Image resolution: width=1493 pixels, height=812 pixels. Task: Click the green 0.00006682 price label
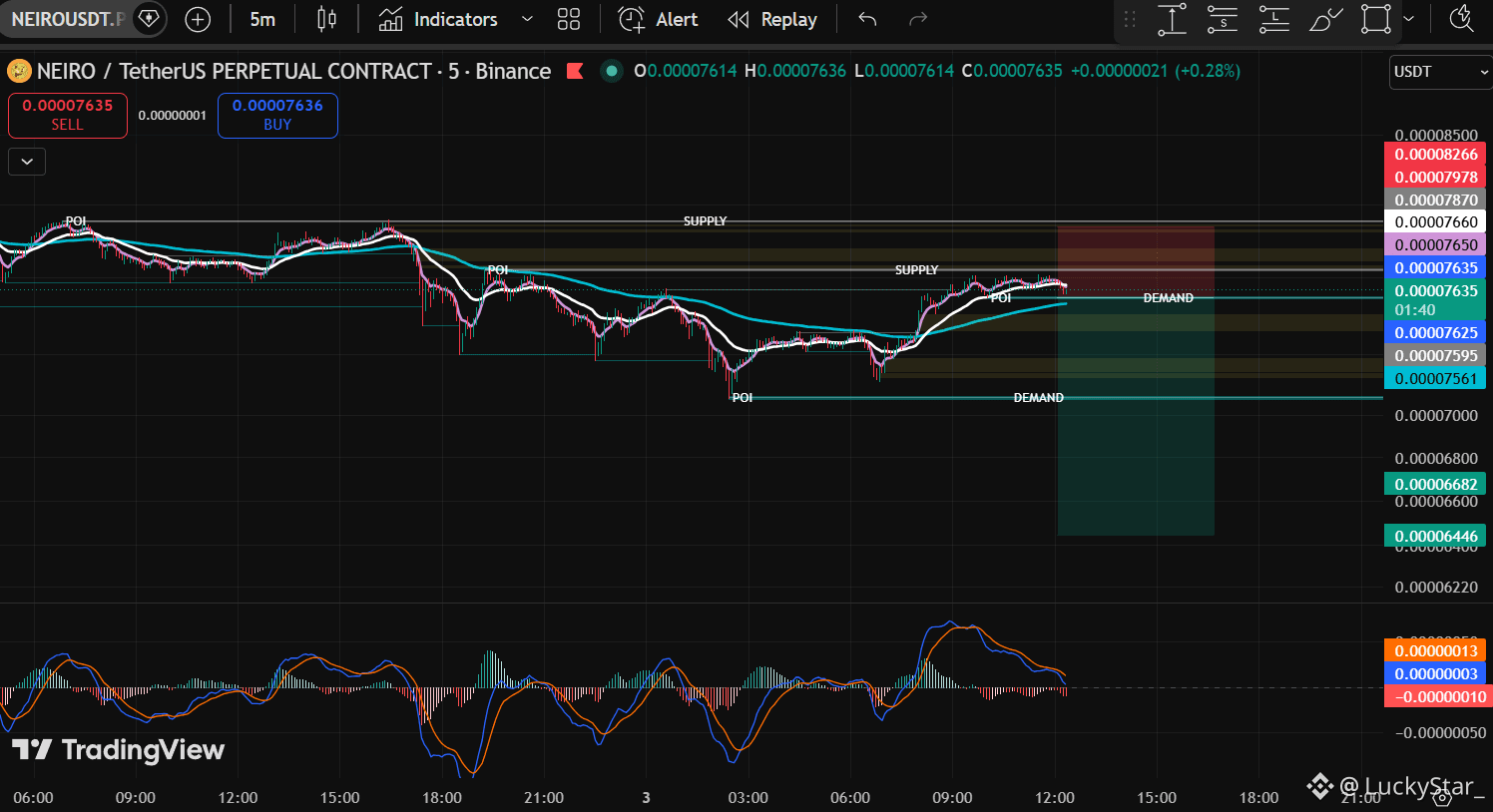click(1435, 485)
